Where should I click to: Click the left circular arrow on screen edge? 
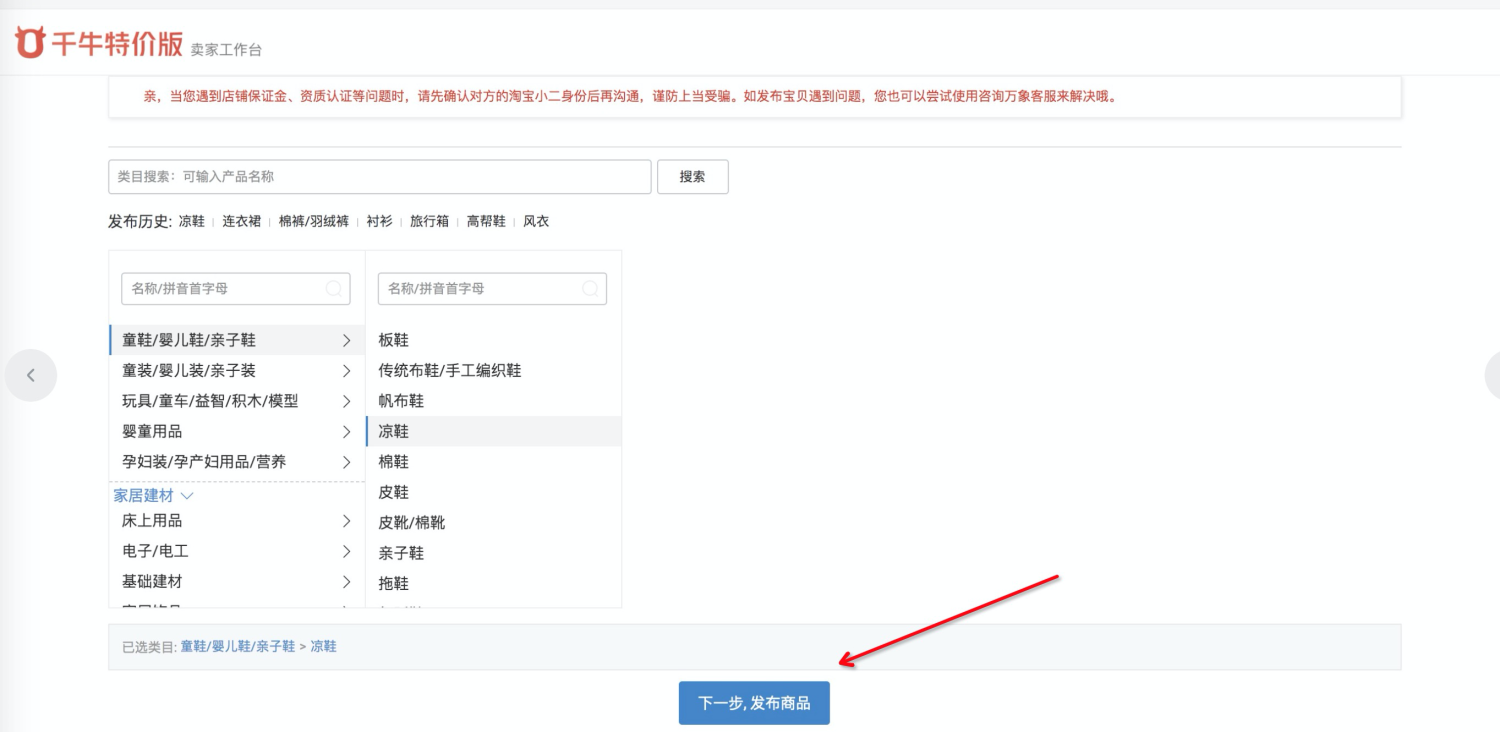[32, 374]
